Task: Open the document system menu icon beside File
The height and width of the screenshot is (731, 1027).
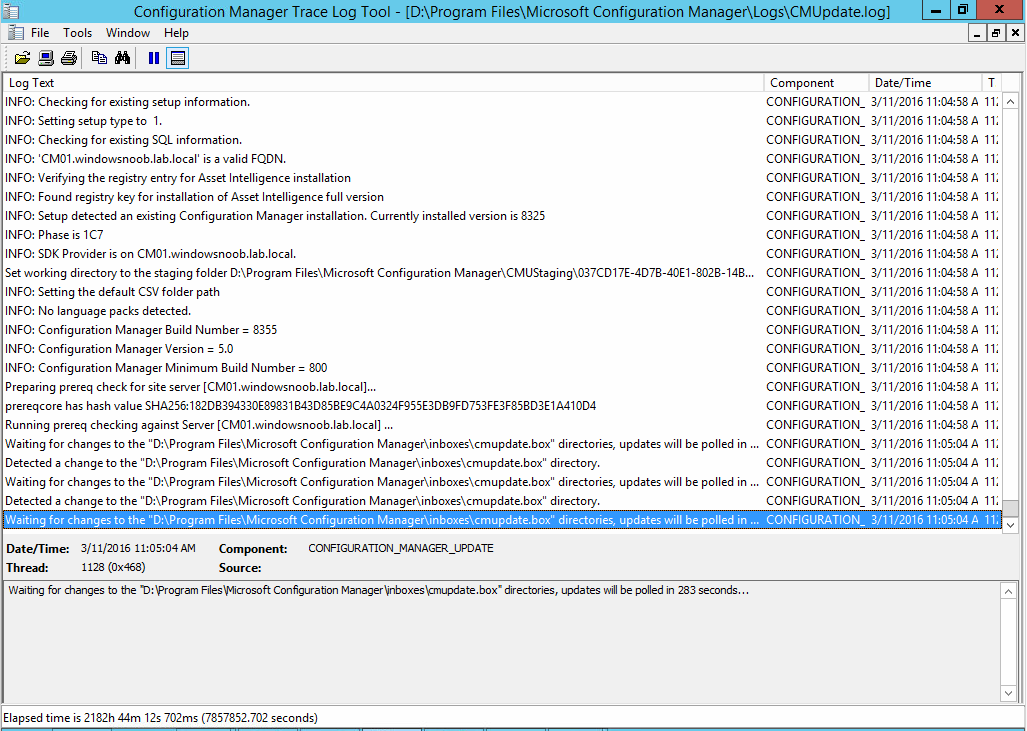Action: click(16, 33)
